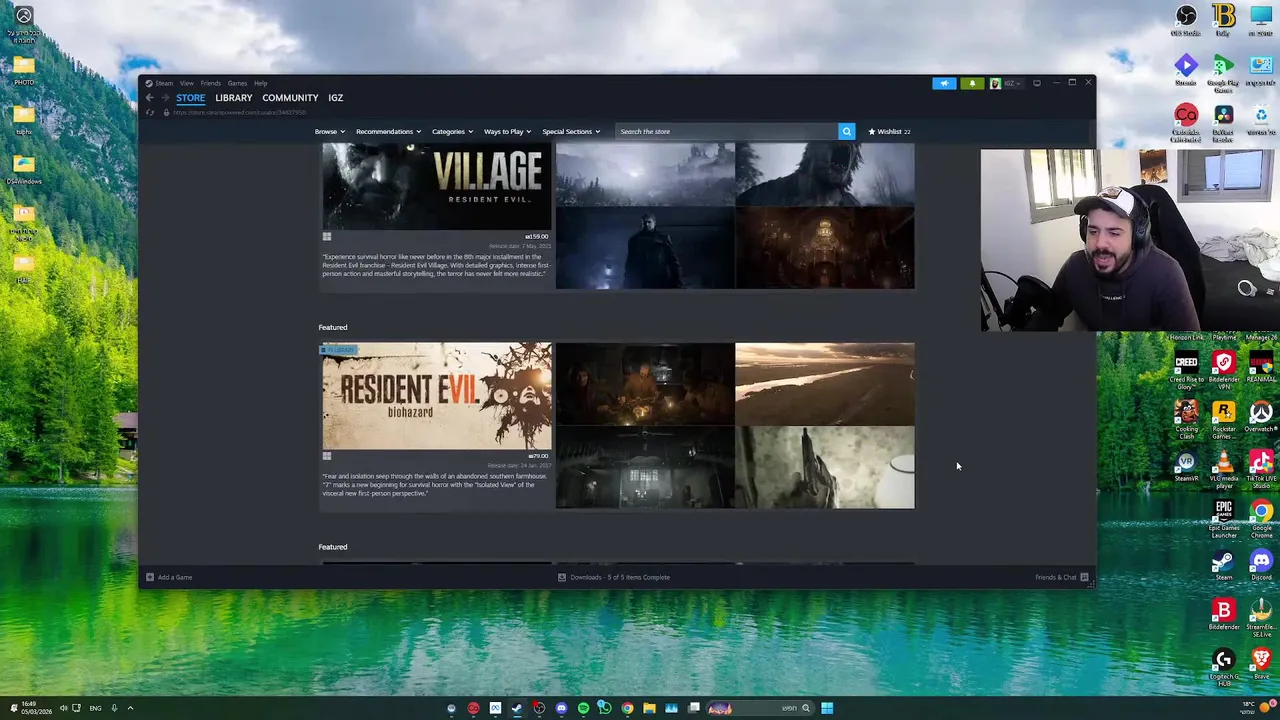Expand the Recommendations dropdown
1280x720 pixels.
point(388,132)
